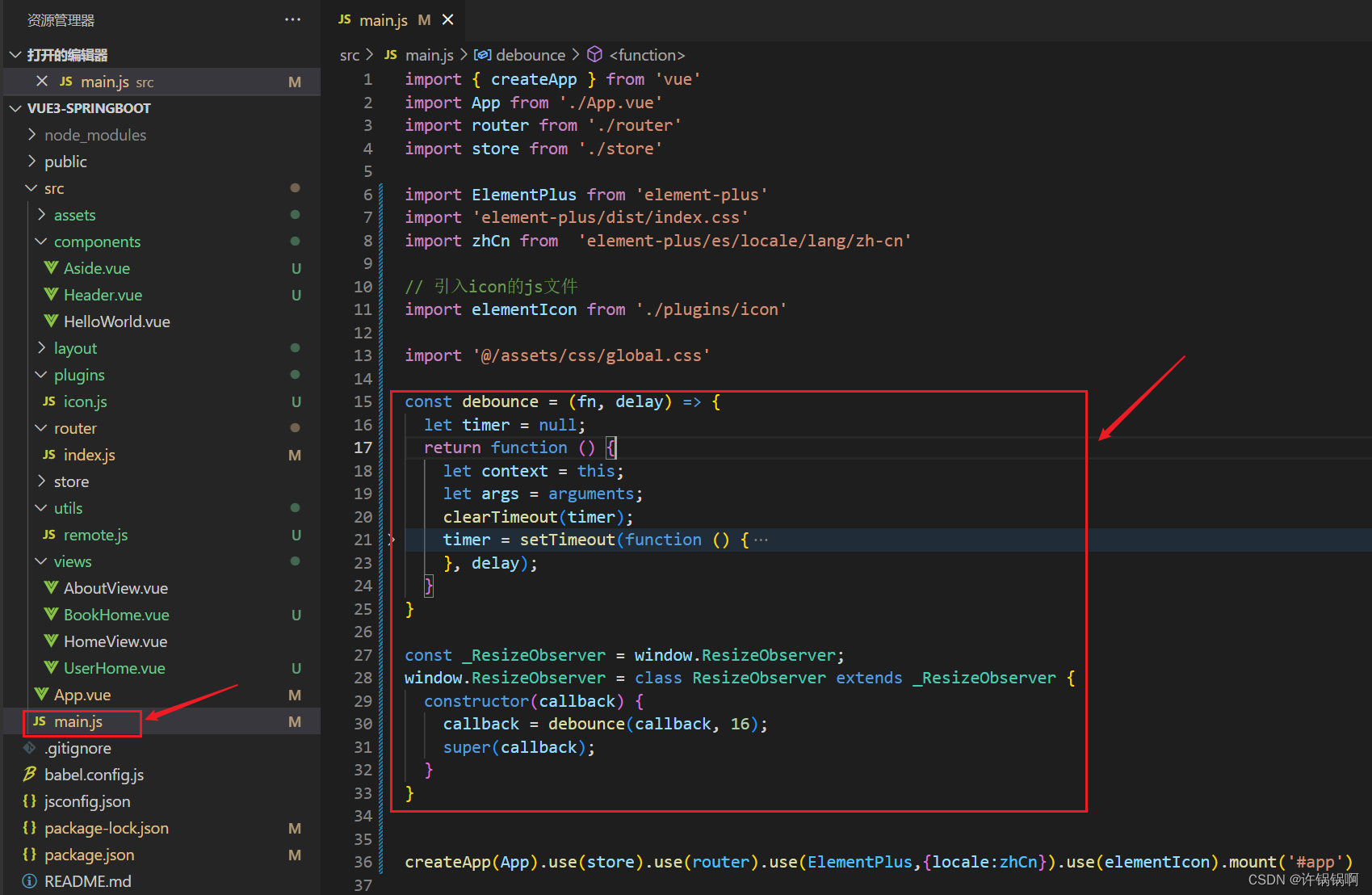Click line number 17 in the gutter
Image resolution: width=1372 pixels, height=895 pixels.
[363, 447]
